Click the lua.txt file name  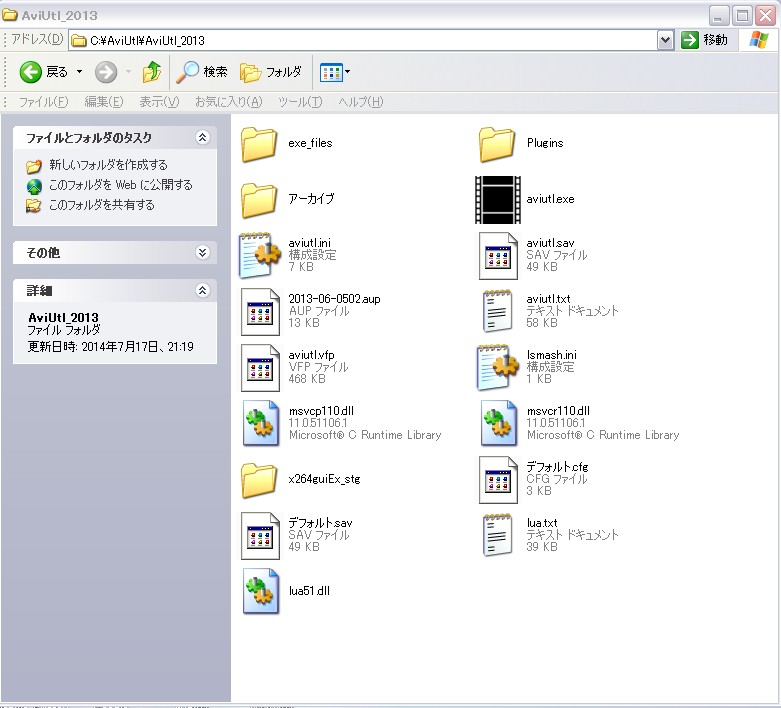tap(542, 523)
